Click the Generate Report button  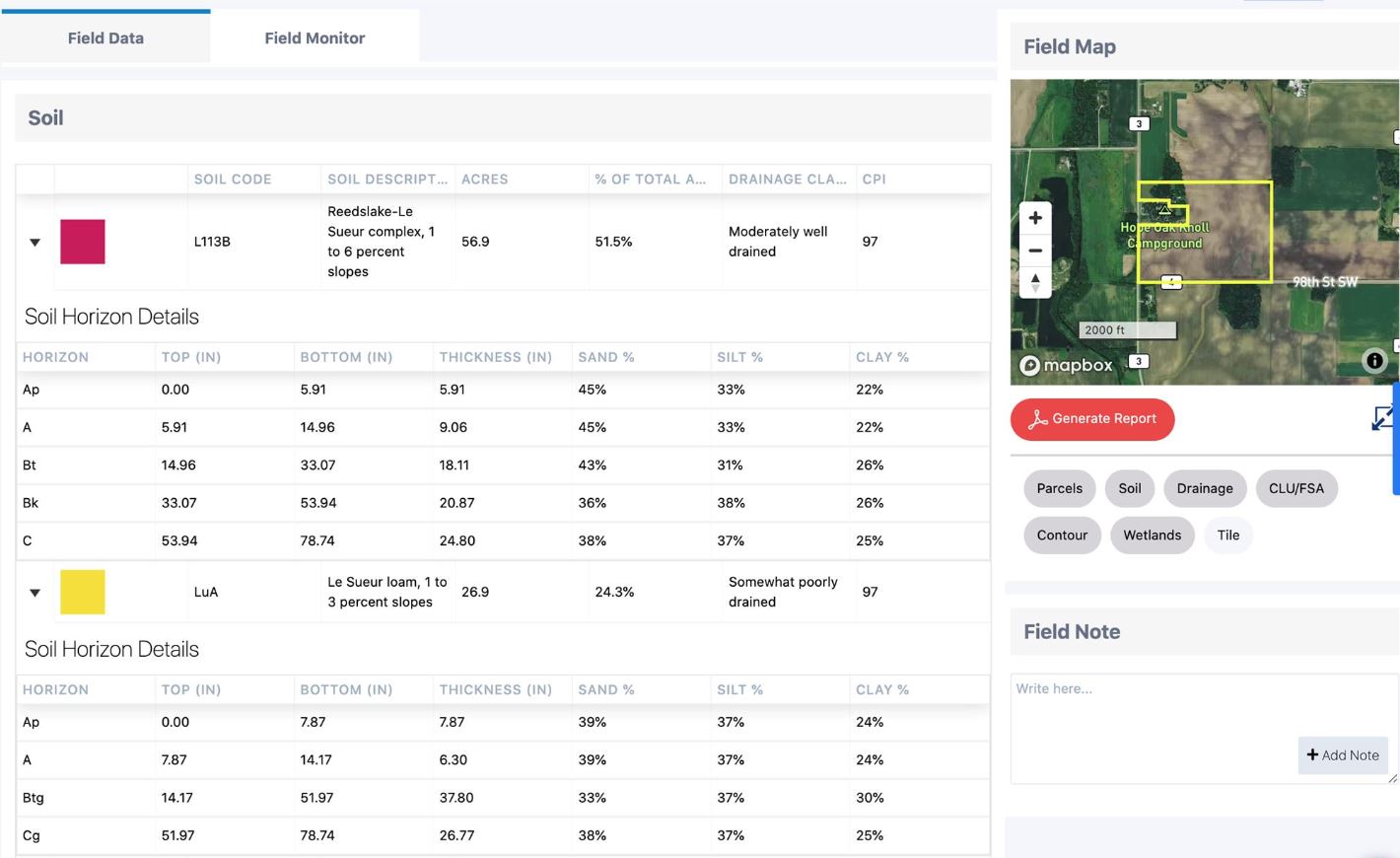pyautogui.click(x=1092, y=419)
